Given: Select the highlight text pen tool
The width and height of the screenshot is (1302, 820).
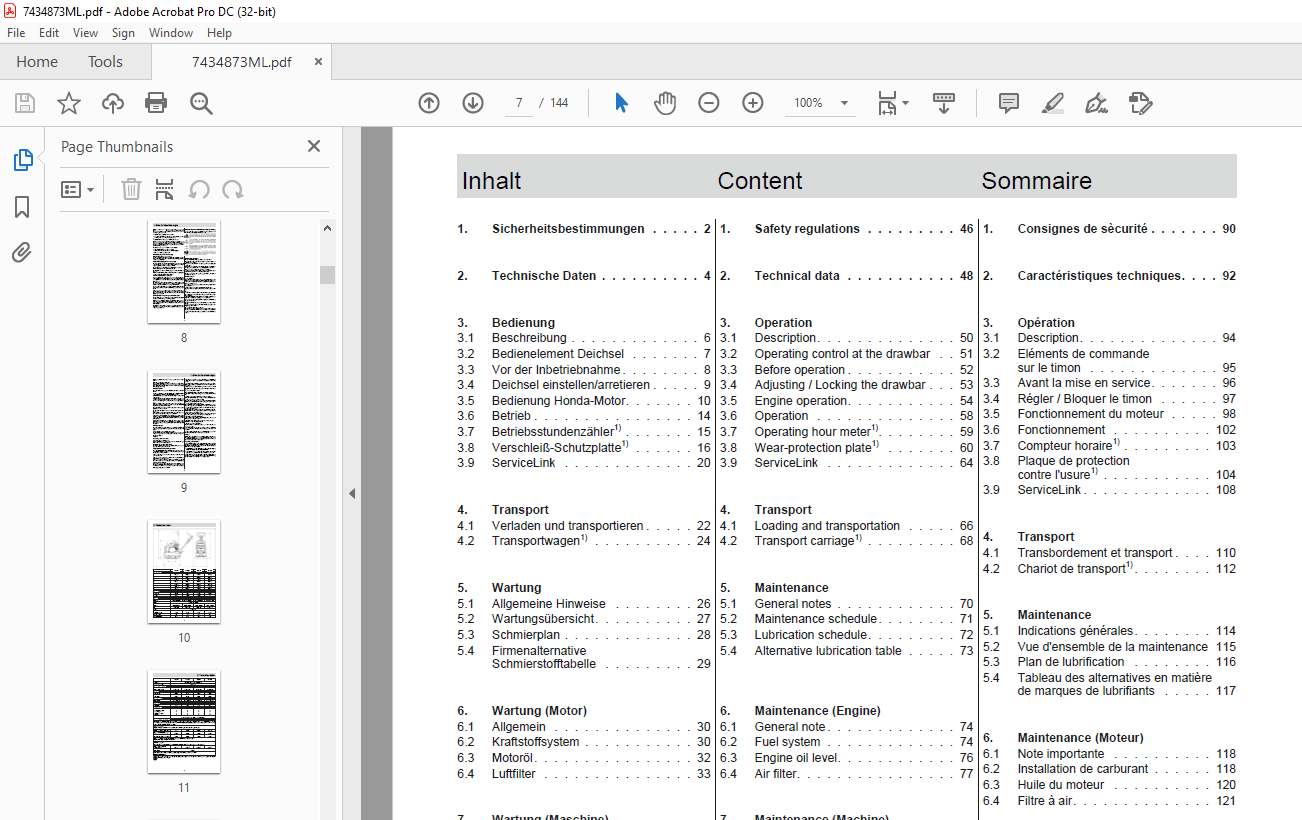Looking at the screenshot, I should tap(1052, 103).
